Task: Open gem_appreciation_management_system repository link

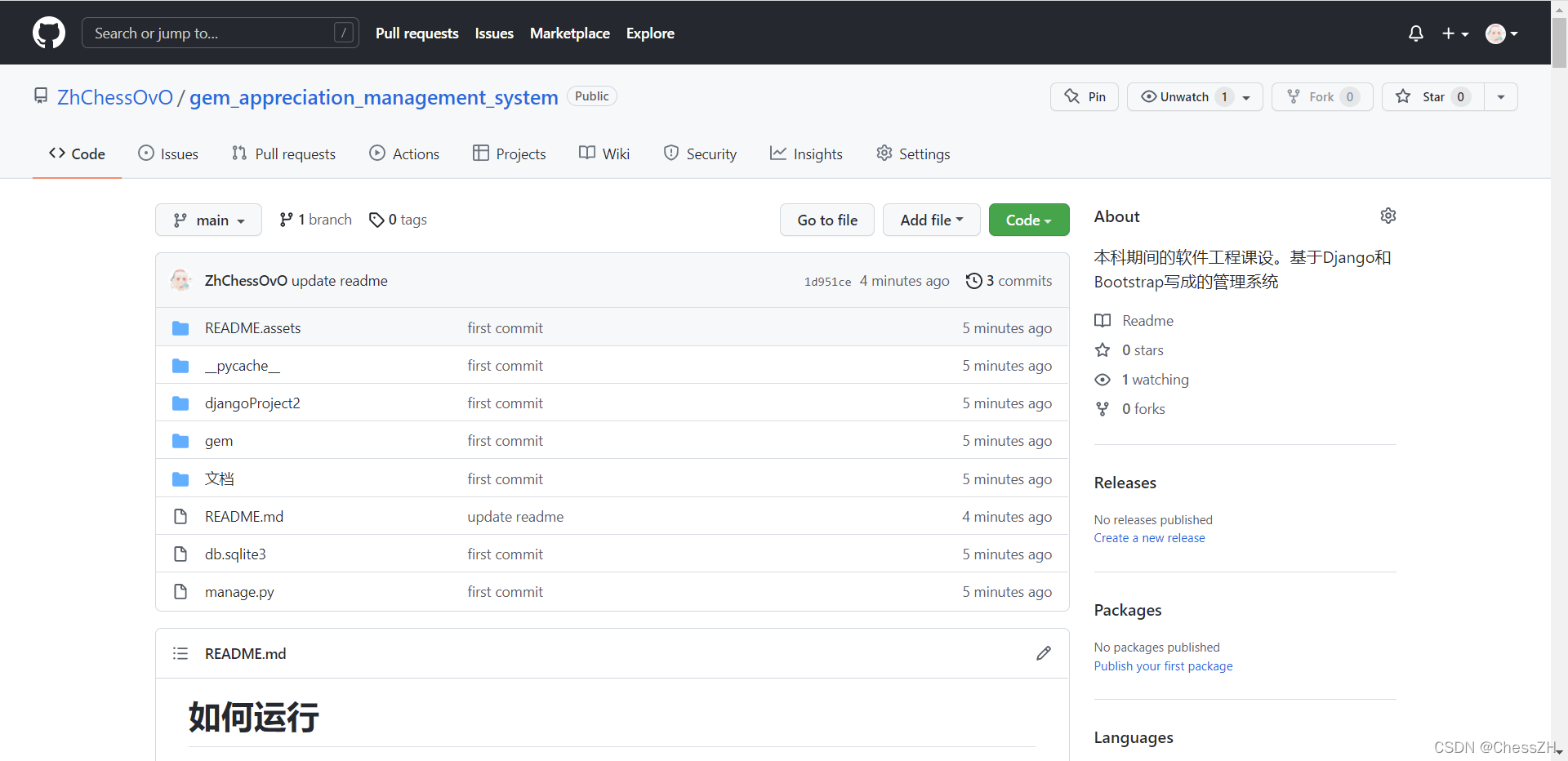Action: 374,97
